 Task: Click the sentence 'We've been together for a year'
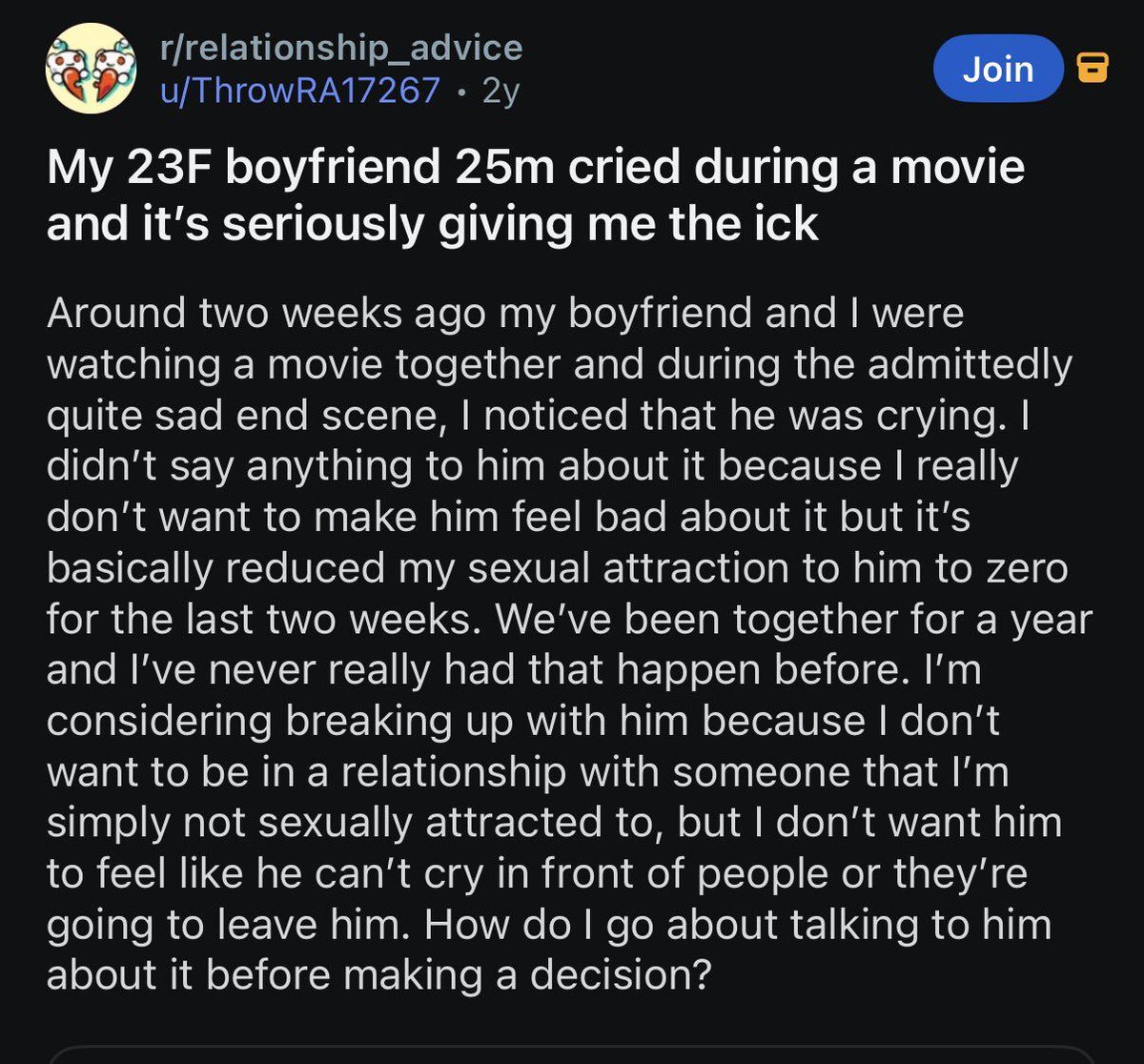pos(791,620)
